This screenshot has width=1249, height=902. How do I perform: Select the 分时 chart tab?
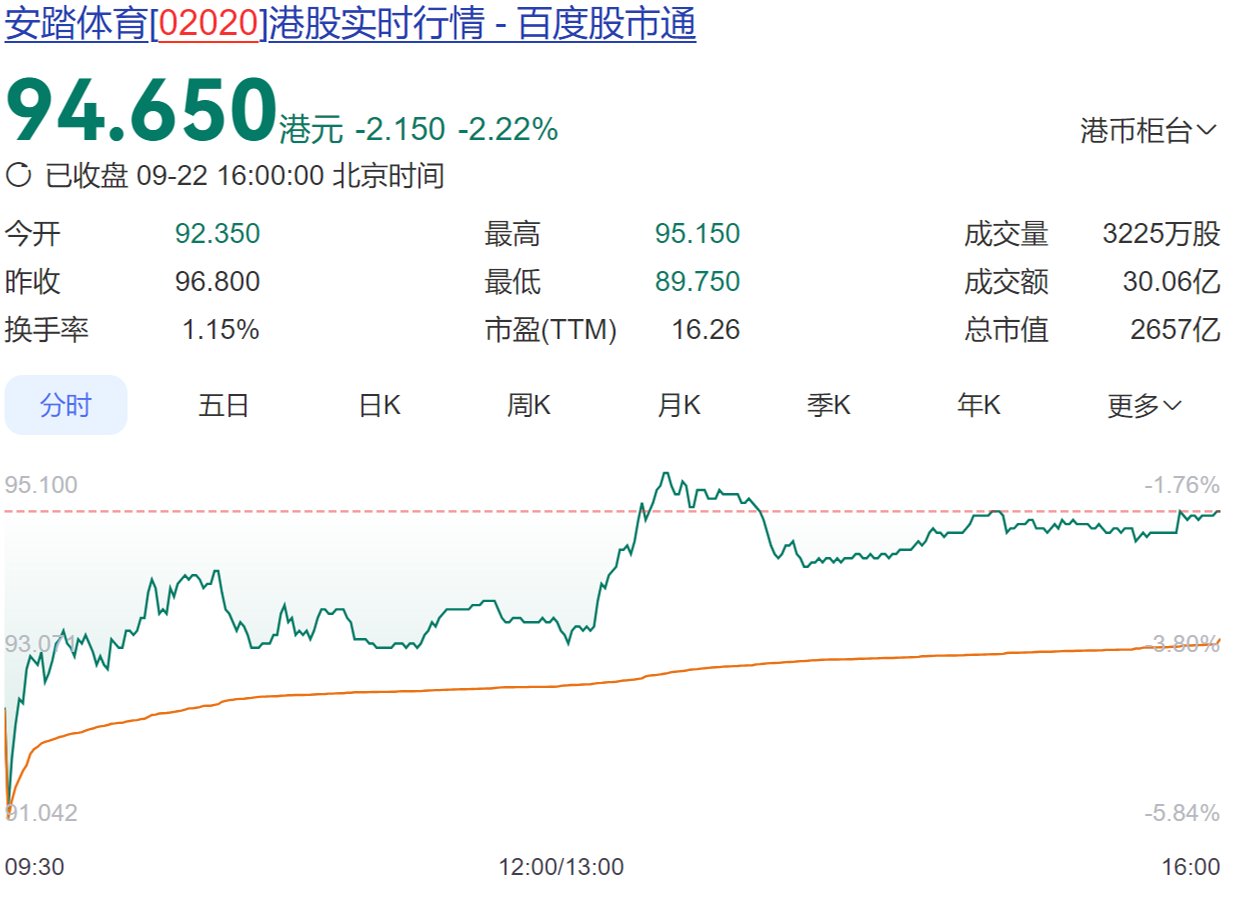click(x=66, y=405)
